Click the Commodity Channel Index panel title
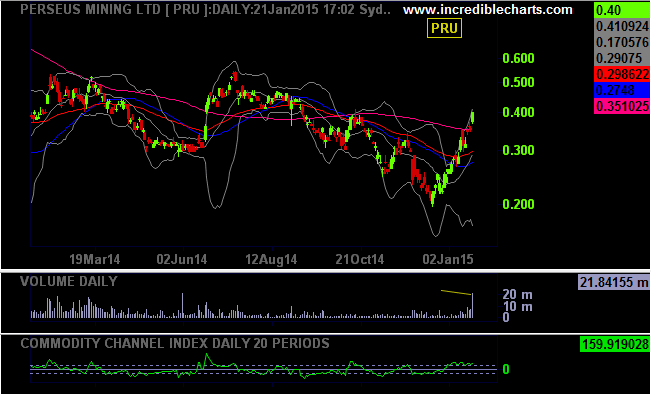This screenshot has height=395, width=651. click(175, 343)
